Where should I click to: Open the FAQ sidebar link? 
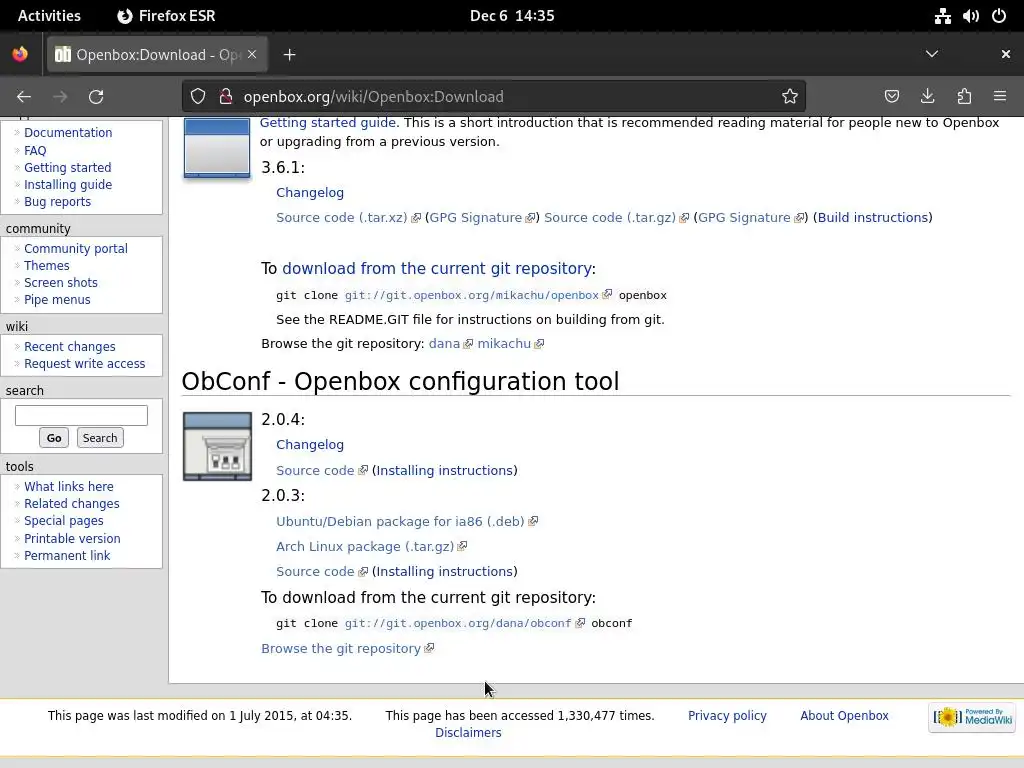coord(35,150)
